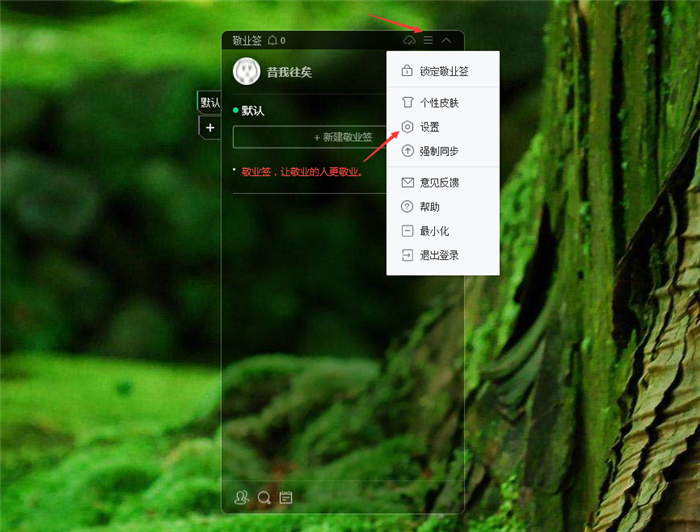
Task: Open 个性皮肤 menu entry
Action: point(443,103)
